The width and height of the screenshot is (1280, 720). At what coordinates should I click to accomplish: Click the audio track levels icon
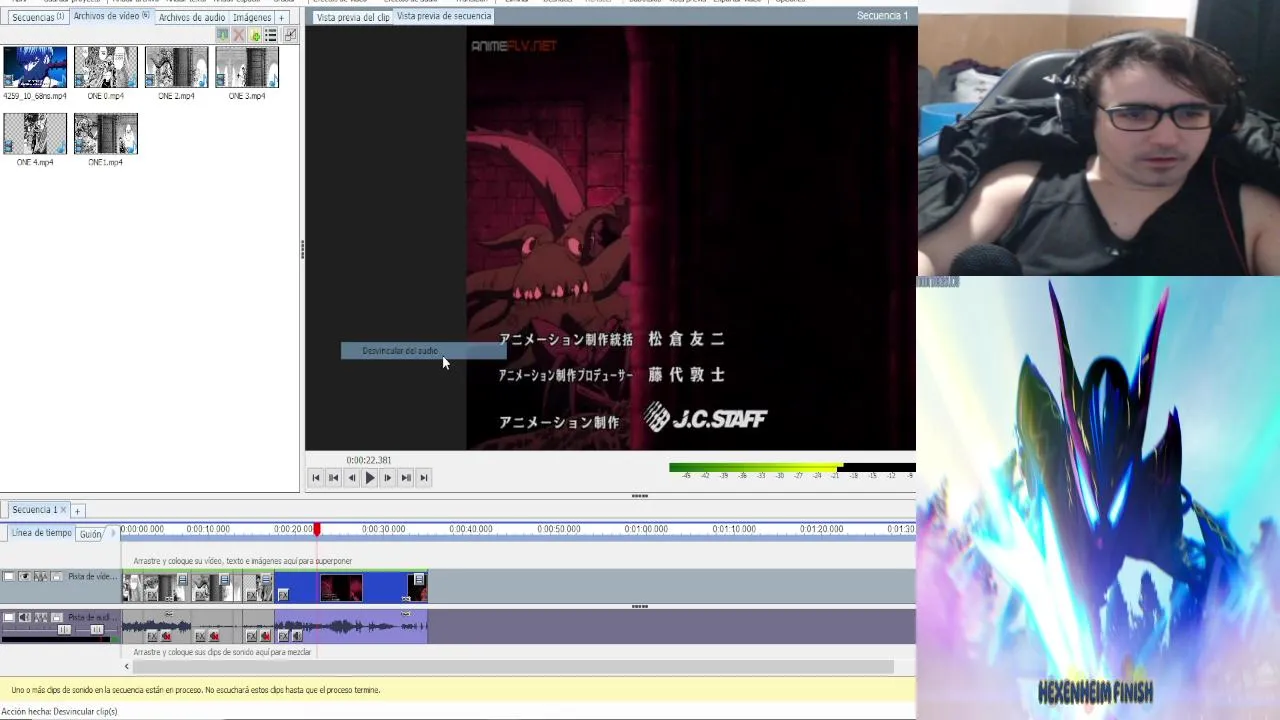pos(41,617)
